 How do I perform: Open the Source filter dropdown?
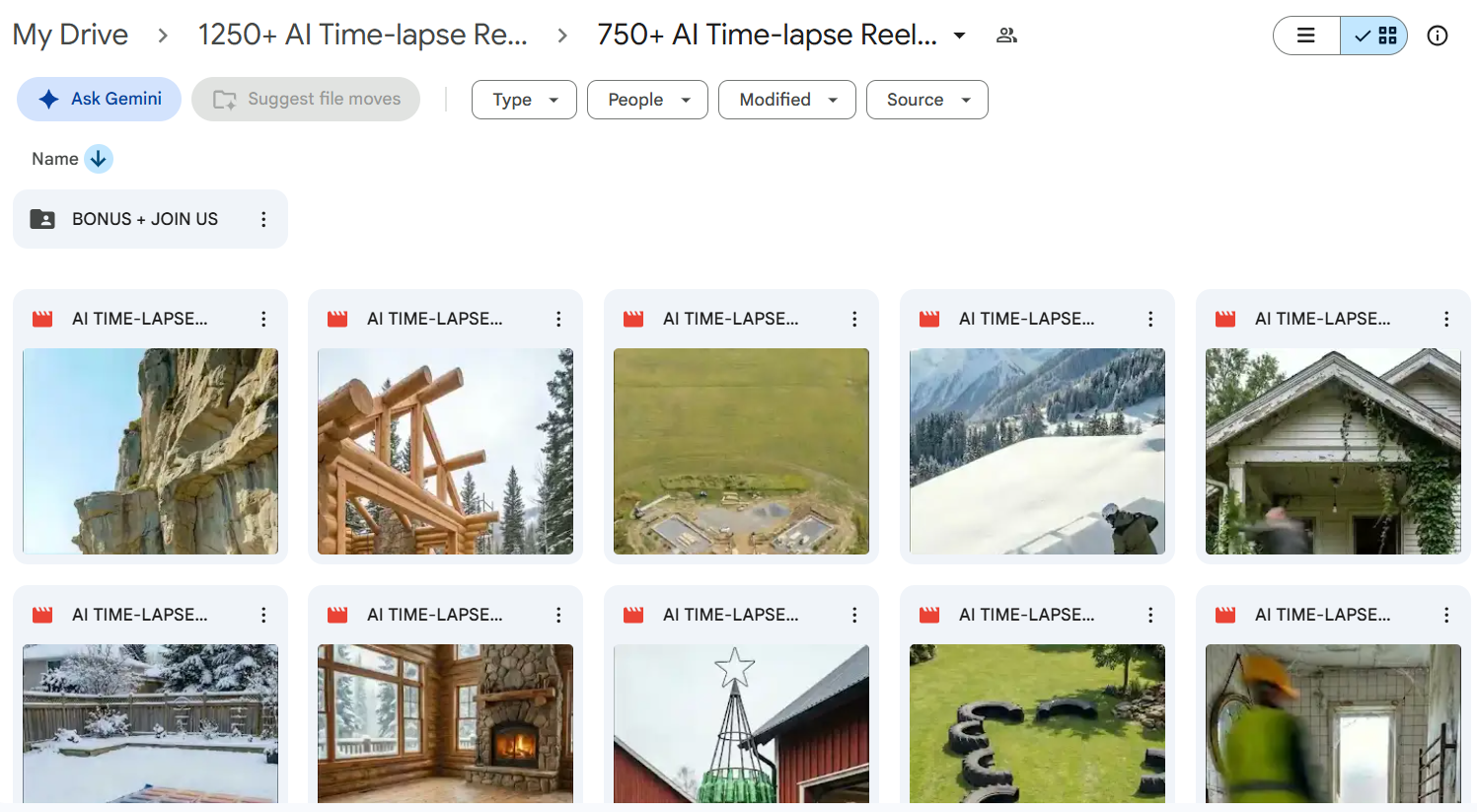pyautogui.click(x=927, y=100)
